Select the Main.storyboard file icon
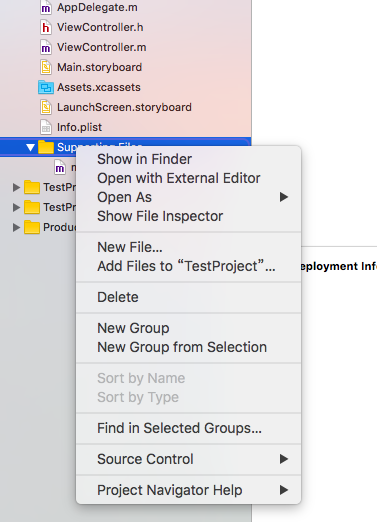 (x=46, y=67)
